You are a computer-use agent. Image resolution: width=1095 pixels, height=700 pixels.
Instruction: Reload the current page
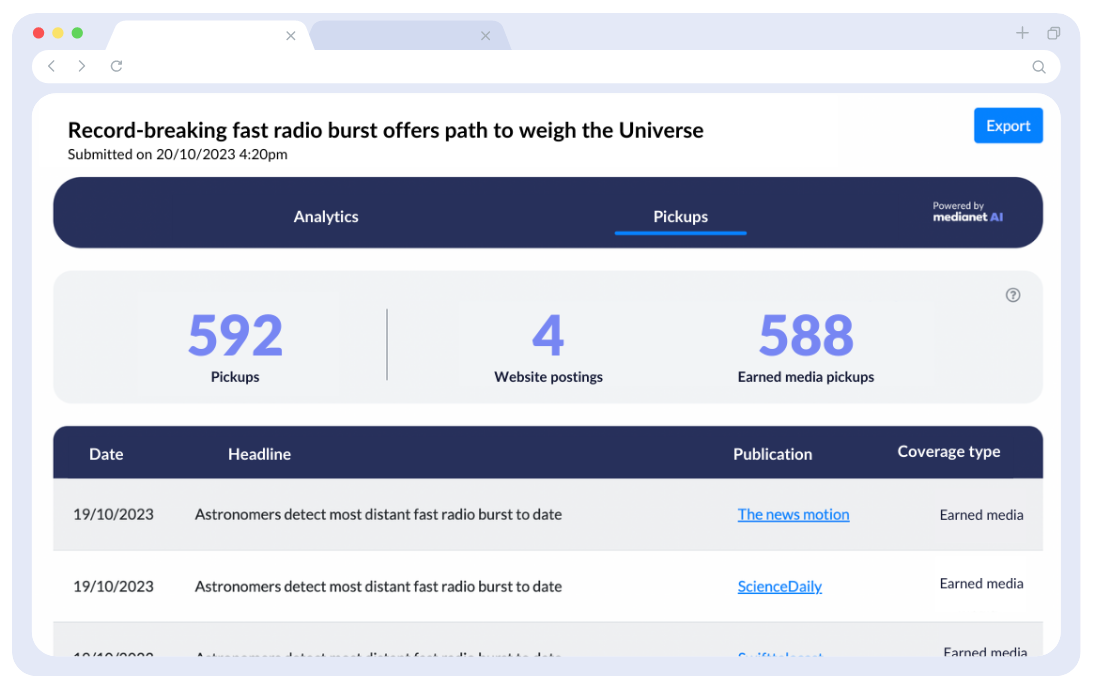point(116,66)
